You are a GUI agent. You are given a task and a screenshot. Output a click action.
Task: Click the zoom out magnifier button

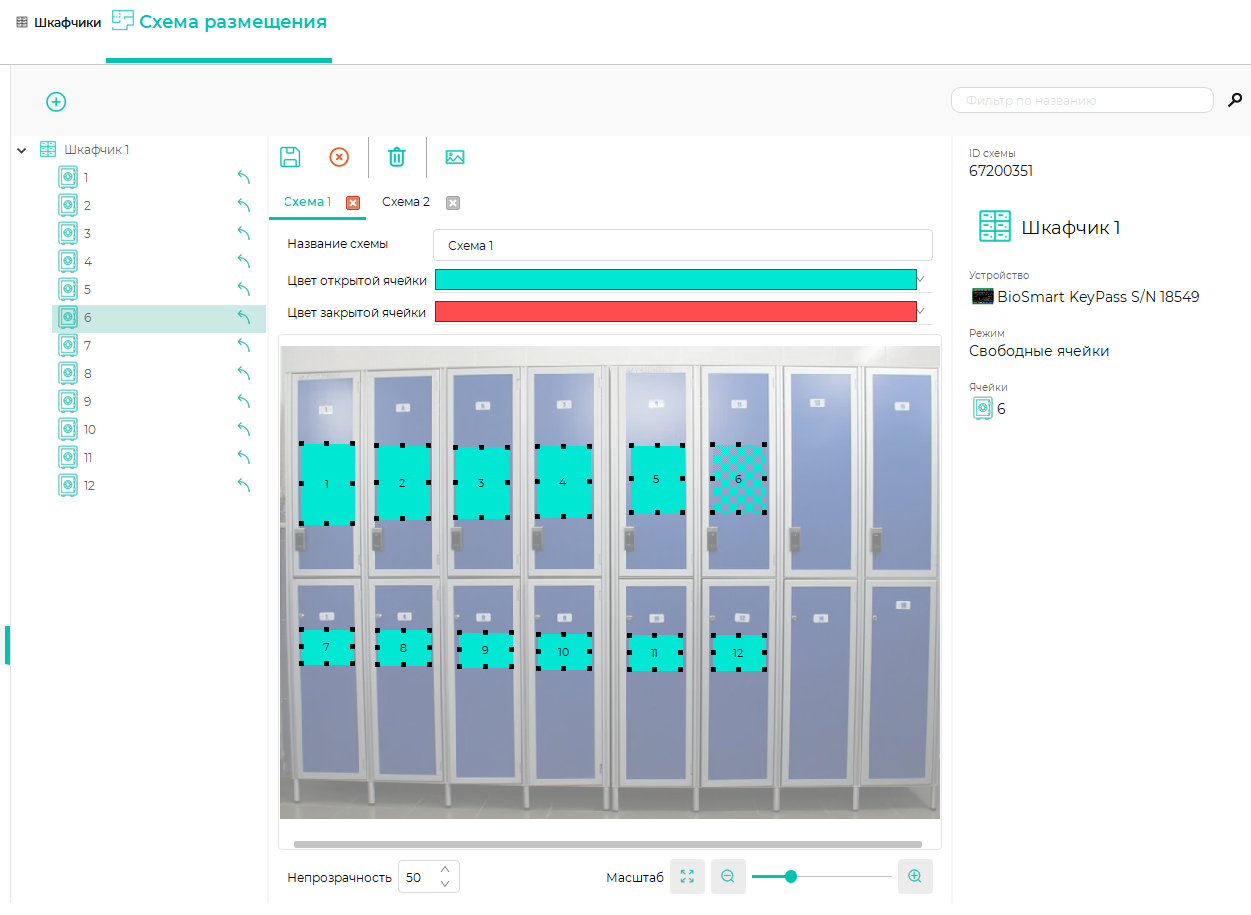[x=728, y=876]
